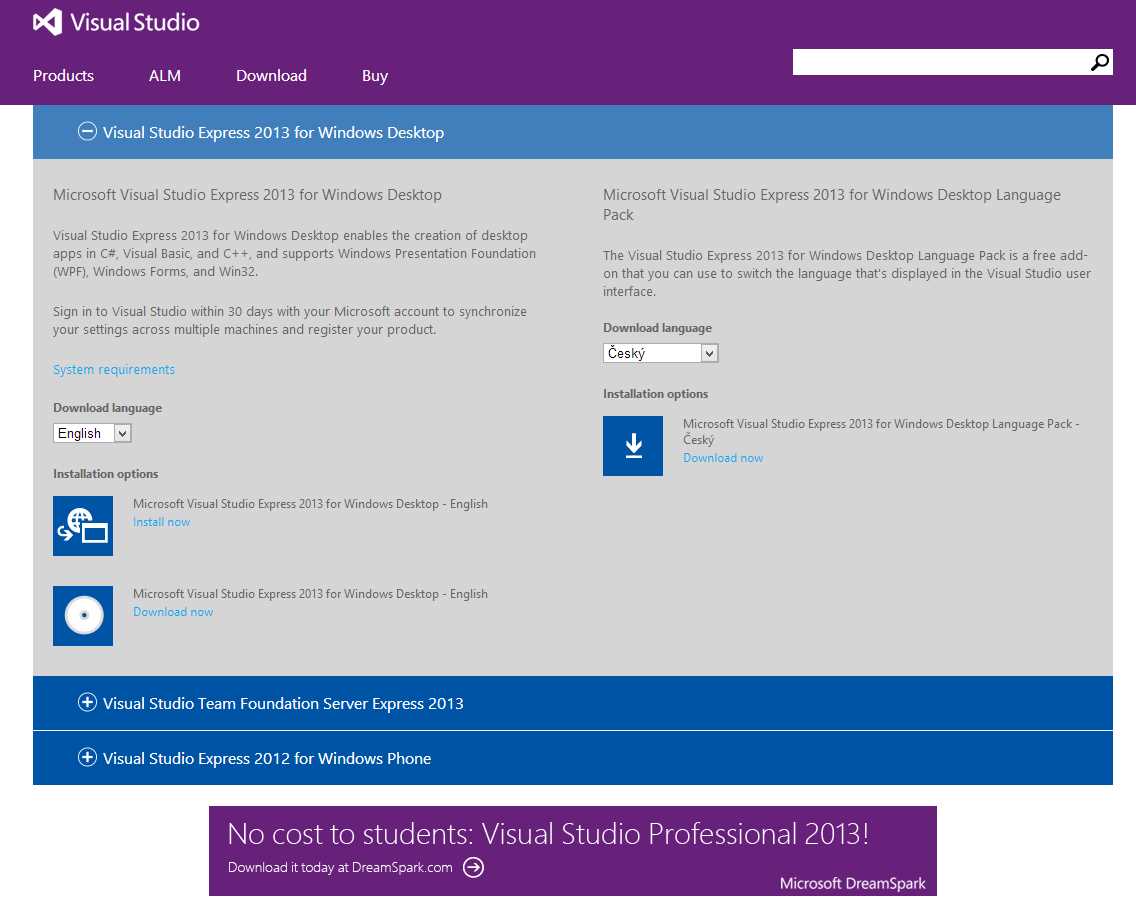The image size is (1136, 907).
Task: Expand Visual Studio Team Foundation Server Express 2013
Action: coord(283,703)
